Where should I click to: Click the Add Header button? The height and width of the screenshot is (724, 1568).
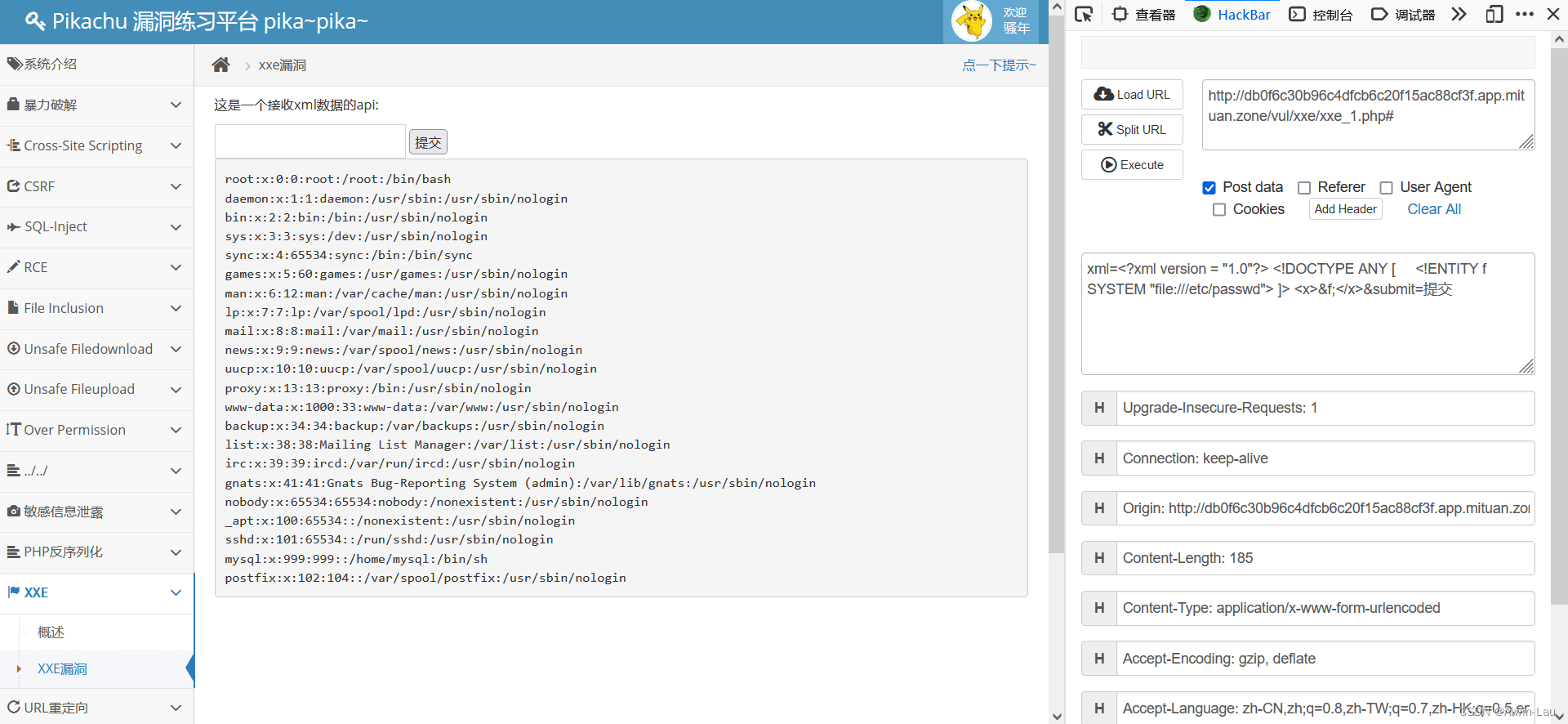[x=1345, y=209]
